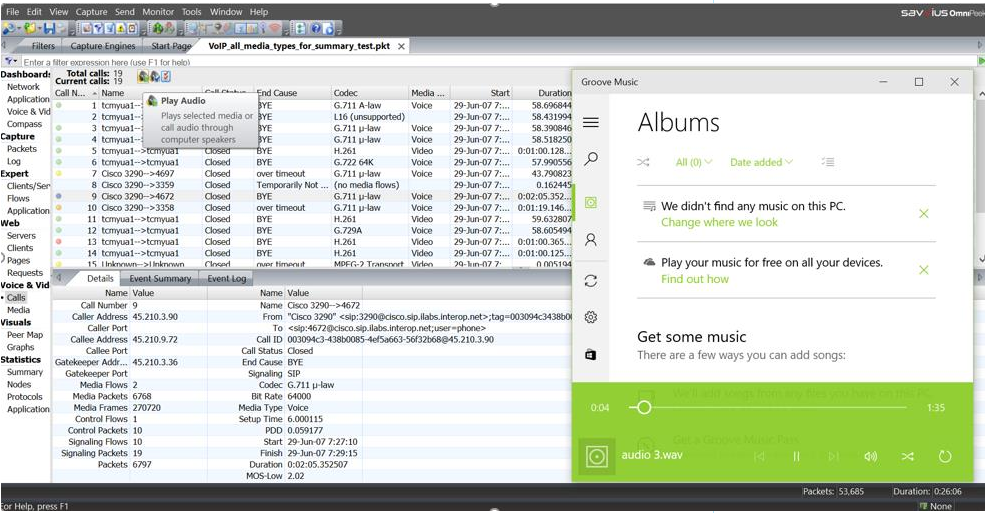Click Caller Address value '45.210.3.90'
Screen dimensions: 986x513
pos(155,317)
